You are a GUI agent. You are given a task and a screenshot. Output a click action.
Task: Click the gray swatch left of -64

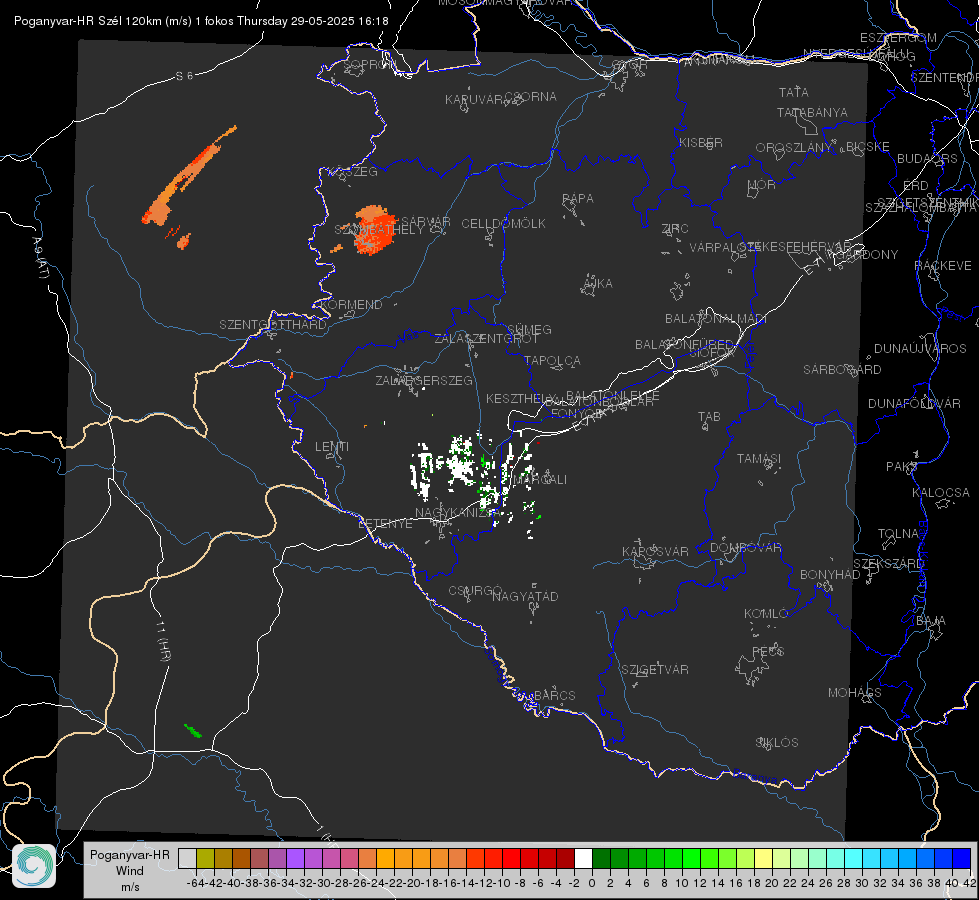(x=187, y=858)
